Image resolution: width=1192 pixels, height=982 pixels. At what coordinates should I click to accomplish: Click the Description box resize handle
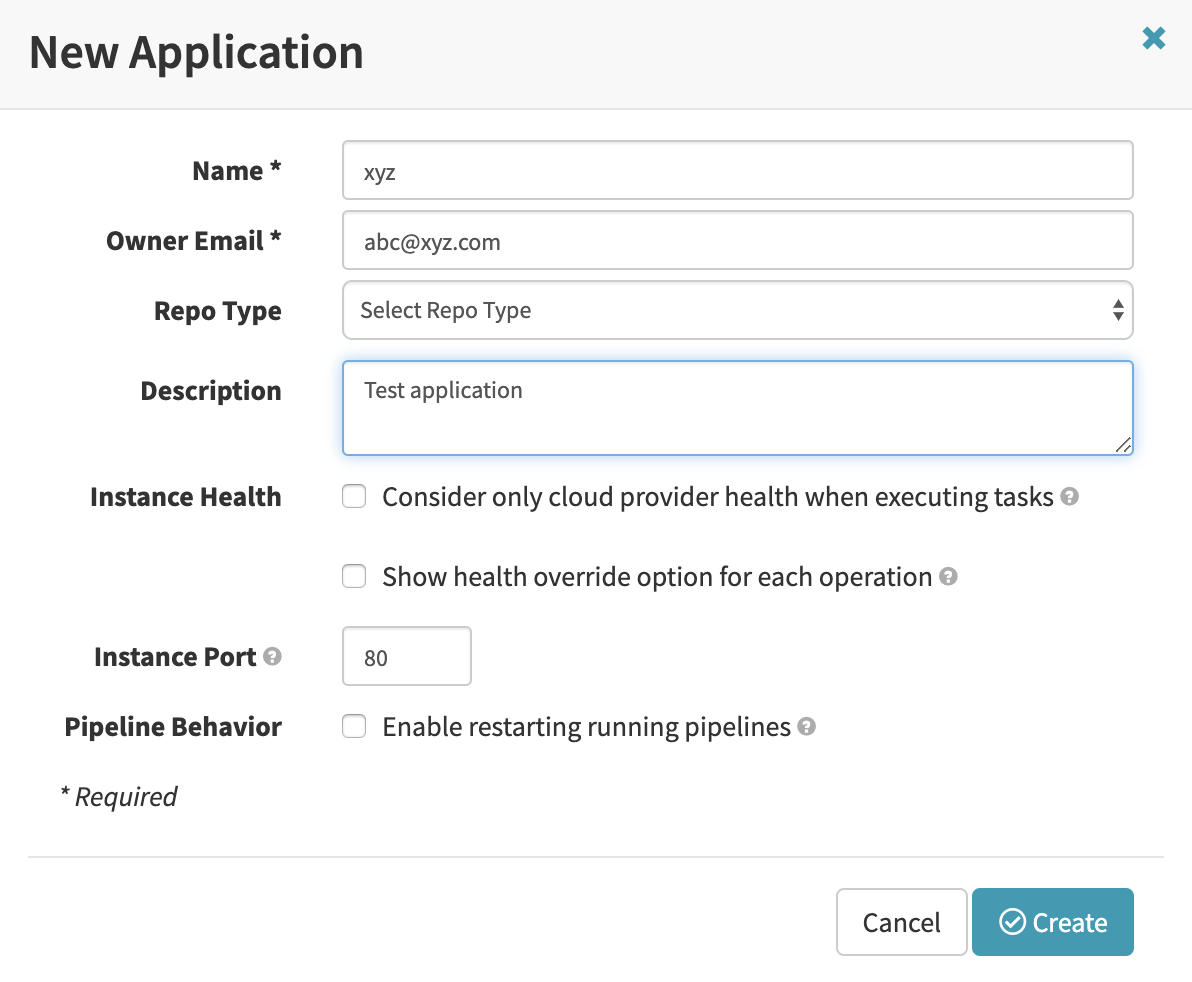(1123, 446)
